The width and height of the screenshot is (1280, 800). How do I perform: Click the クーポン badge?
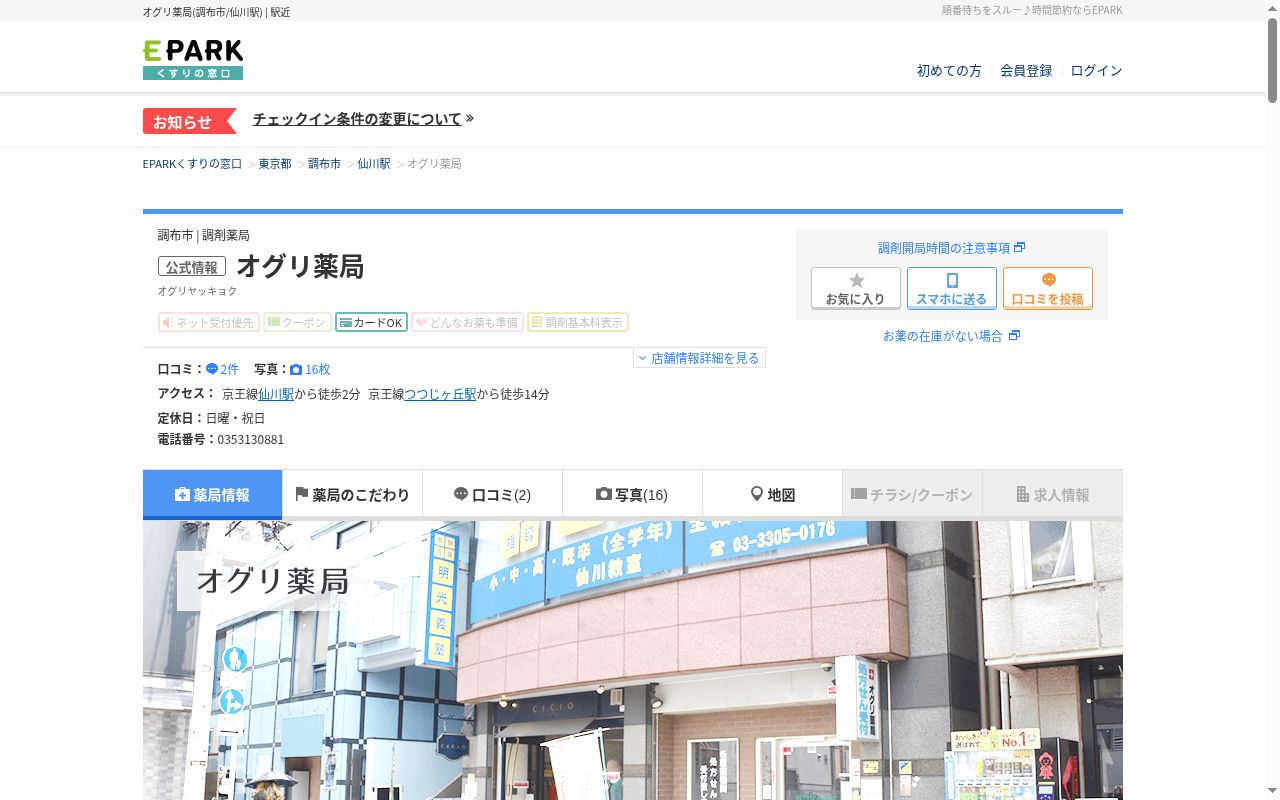[x=297, y=322]
